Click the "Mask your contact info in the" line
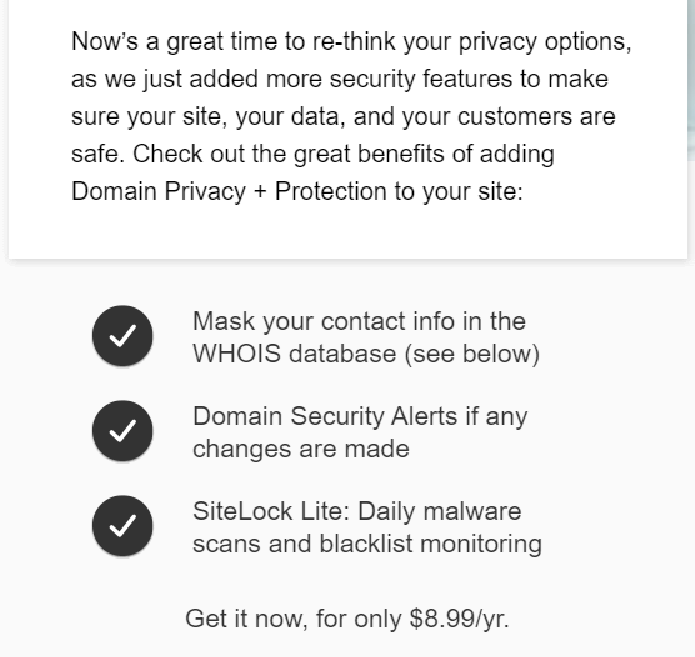695x657 pixels. pyautogui.click(x=359, y=321)
